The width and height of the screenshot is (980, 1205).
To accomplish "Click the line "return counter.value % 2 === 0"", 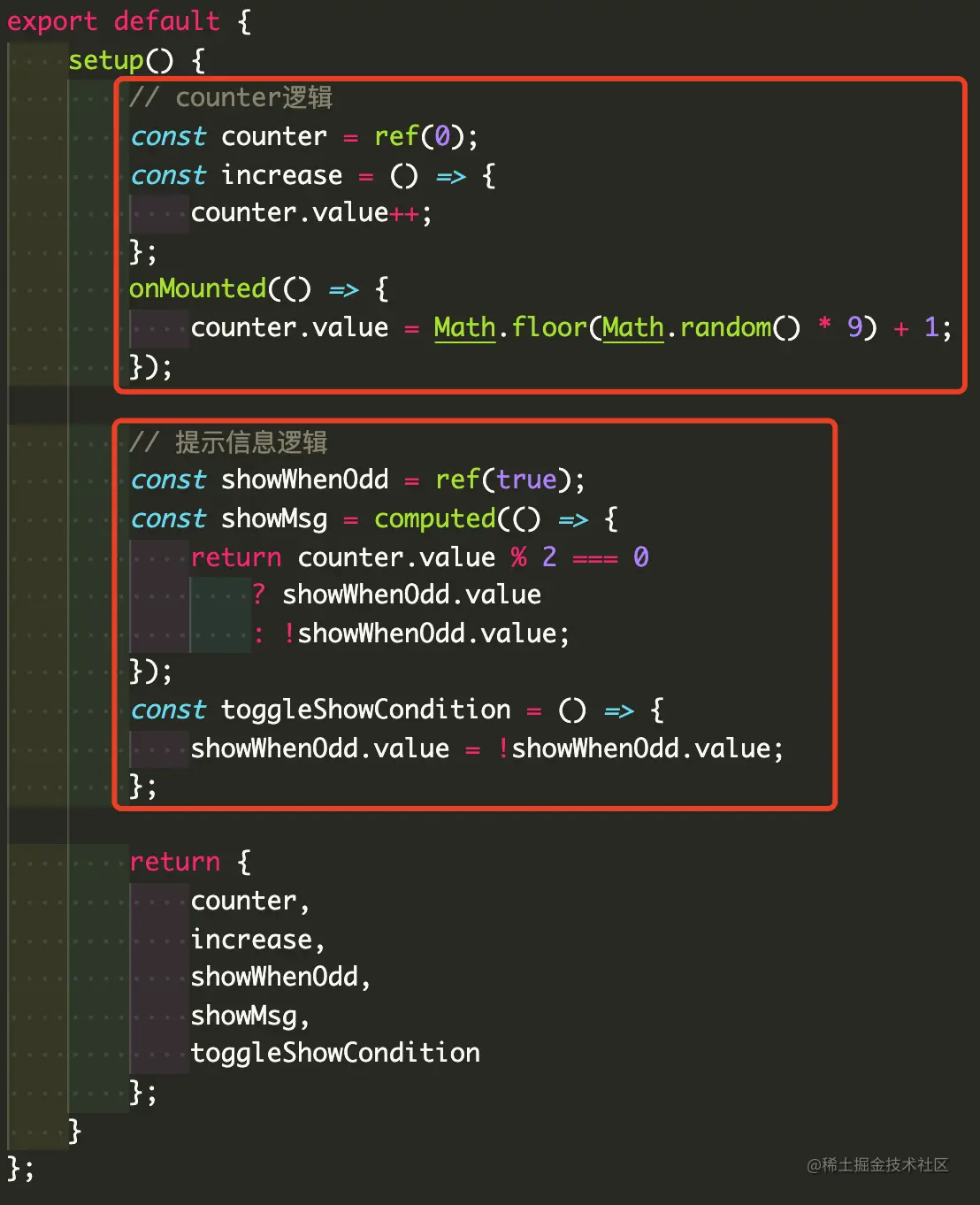I will pyautogui.click(x=420, y=557).
